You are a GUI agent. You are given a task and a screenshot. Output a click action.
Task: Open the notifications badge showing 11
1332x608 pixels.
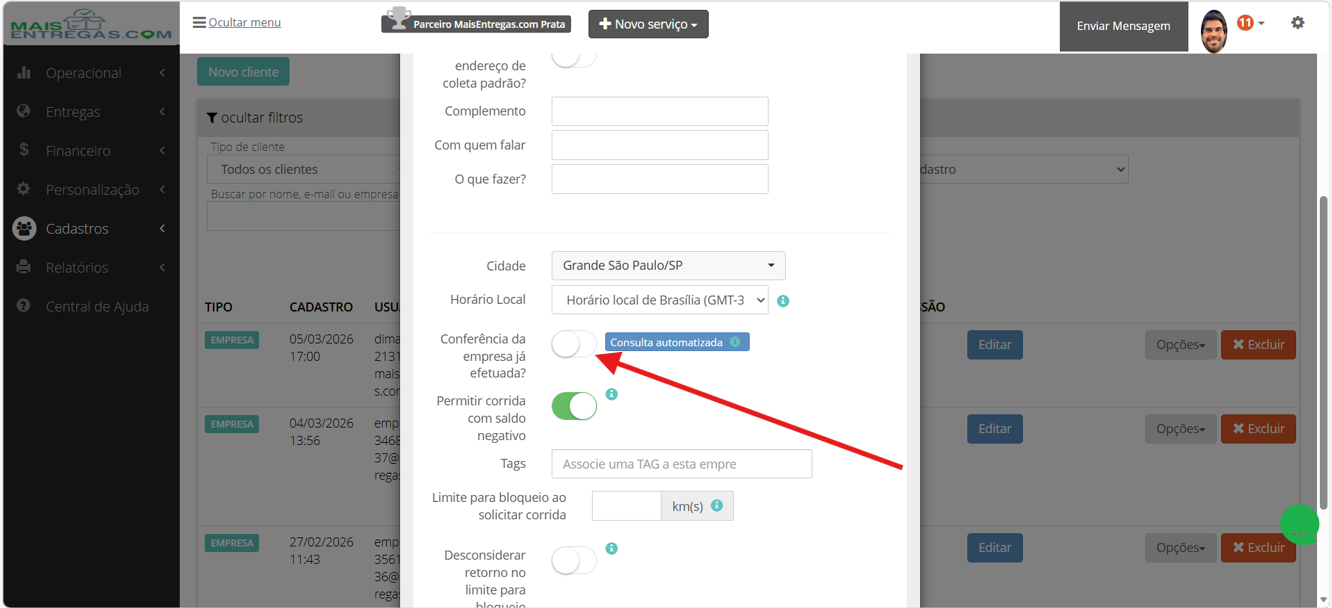click(1245, 23)
